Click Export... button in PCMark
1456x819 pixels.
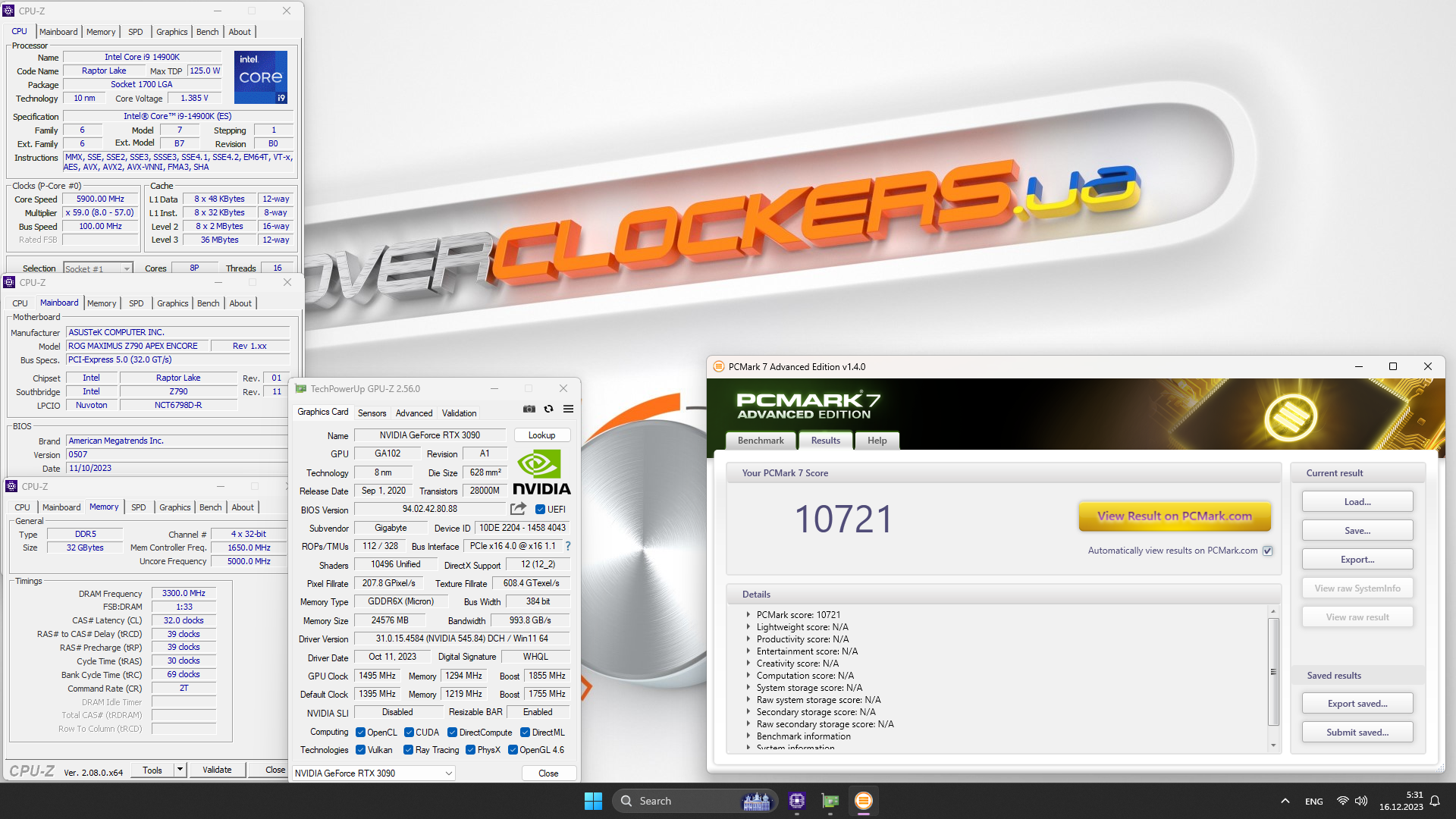[x=1357, y=560]
